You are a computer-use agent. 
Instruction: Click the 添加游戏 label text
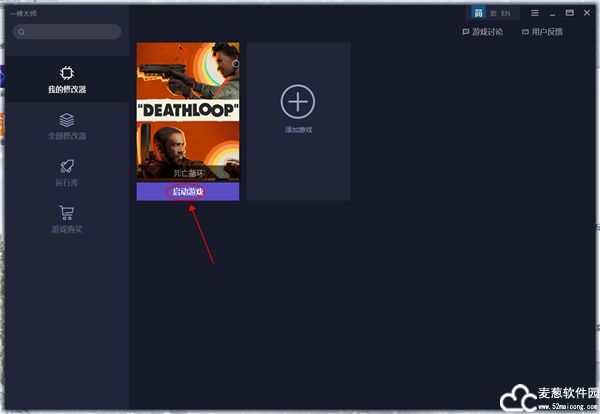[x=298, y=131]
